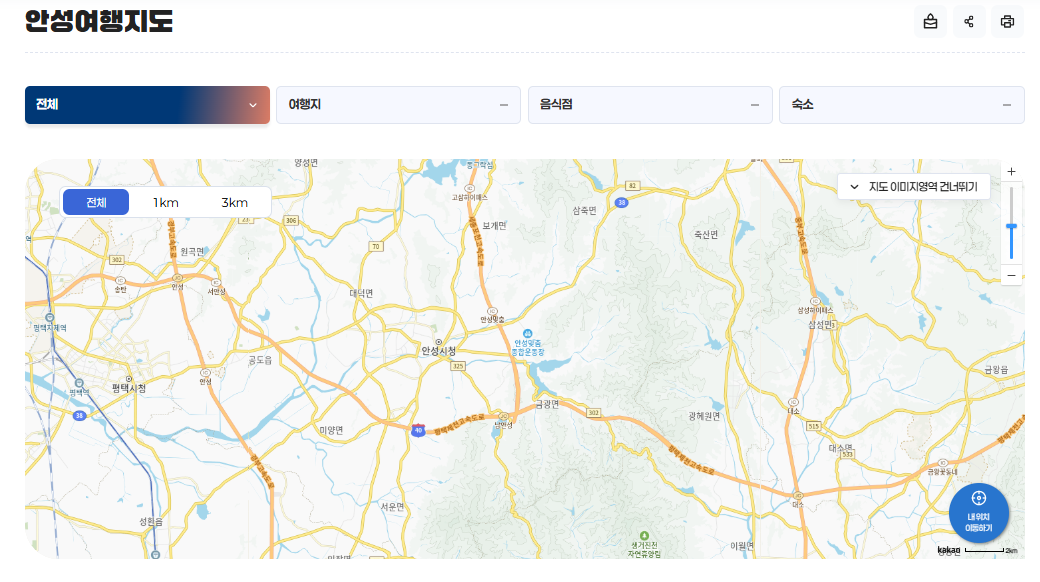
Task: Click the 지도 이미지영역 건너뛰기 link
Action: pos(914,186)
